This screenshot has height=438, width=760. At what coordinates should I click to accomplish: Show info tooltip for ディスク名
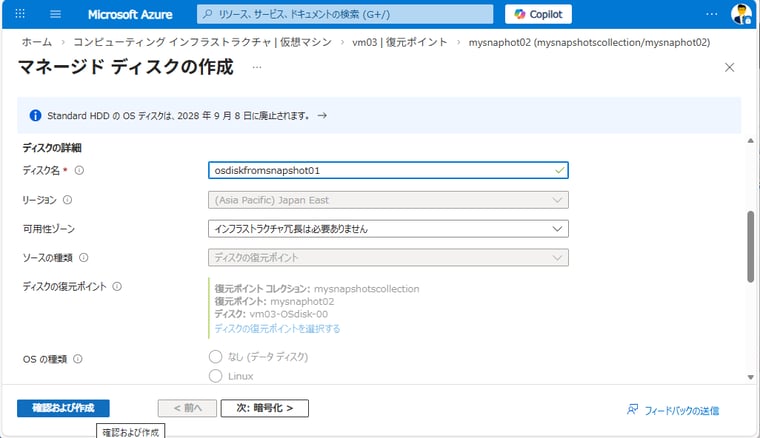79,170
